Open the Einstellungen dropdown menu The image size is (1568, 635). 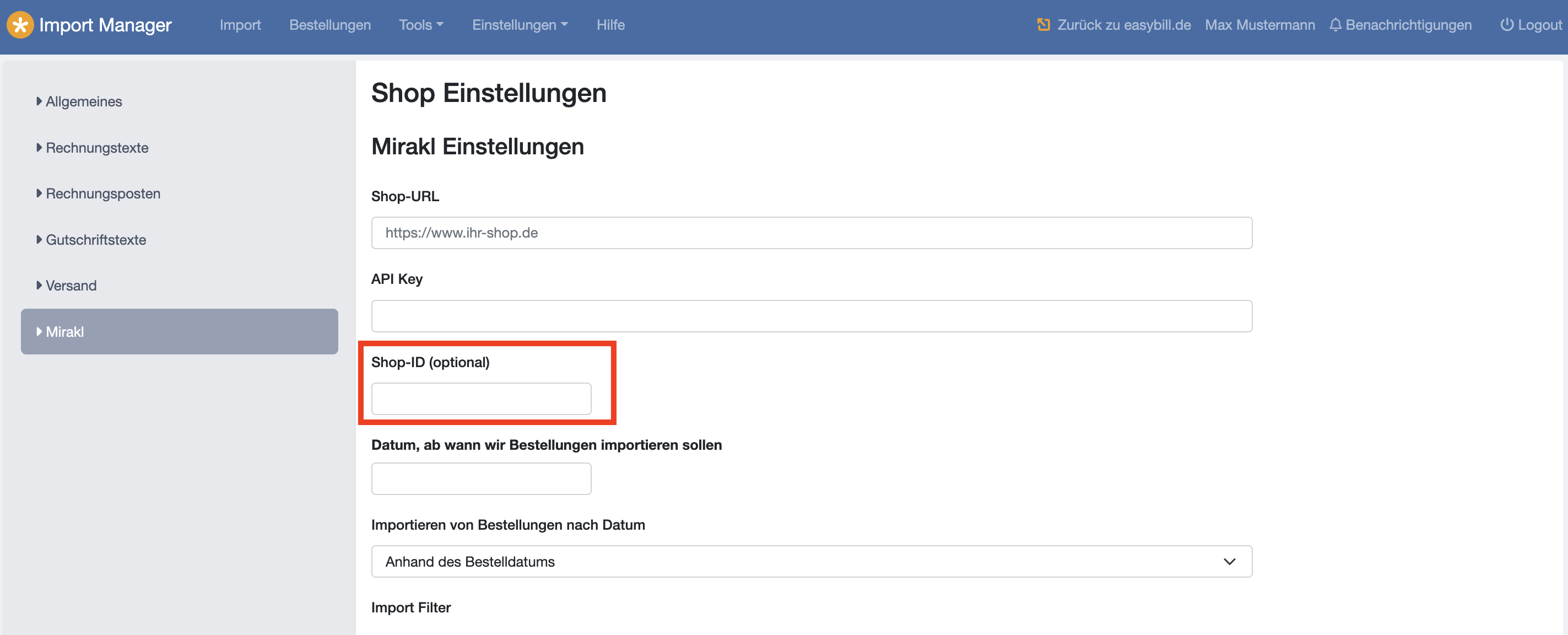tap(519, 25)
